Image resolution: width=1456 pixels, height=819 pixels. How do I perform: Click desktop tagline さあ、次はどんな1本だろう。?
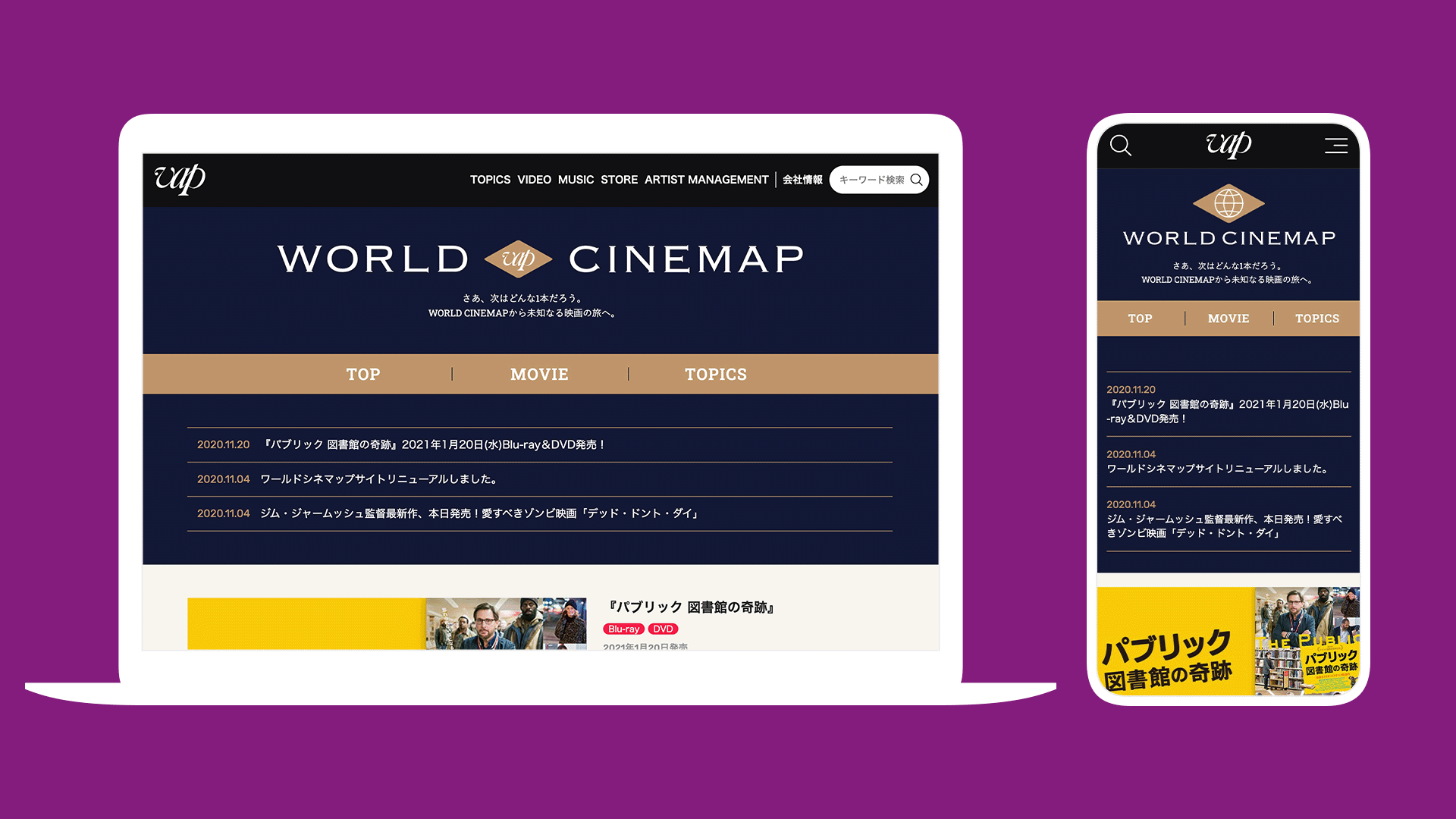click(x=522, y=299)
